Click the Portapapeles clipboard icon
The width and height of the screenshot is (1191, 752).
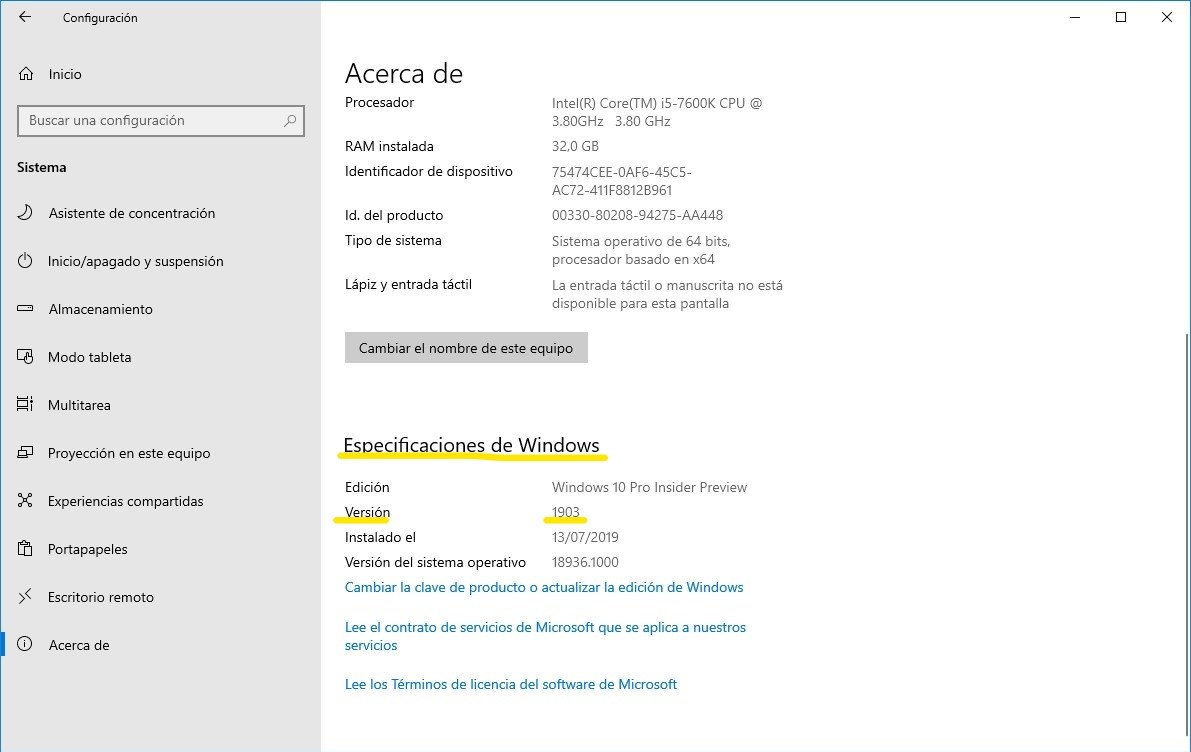(x=26, y=549)
